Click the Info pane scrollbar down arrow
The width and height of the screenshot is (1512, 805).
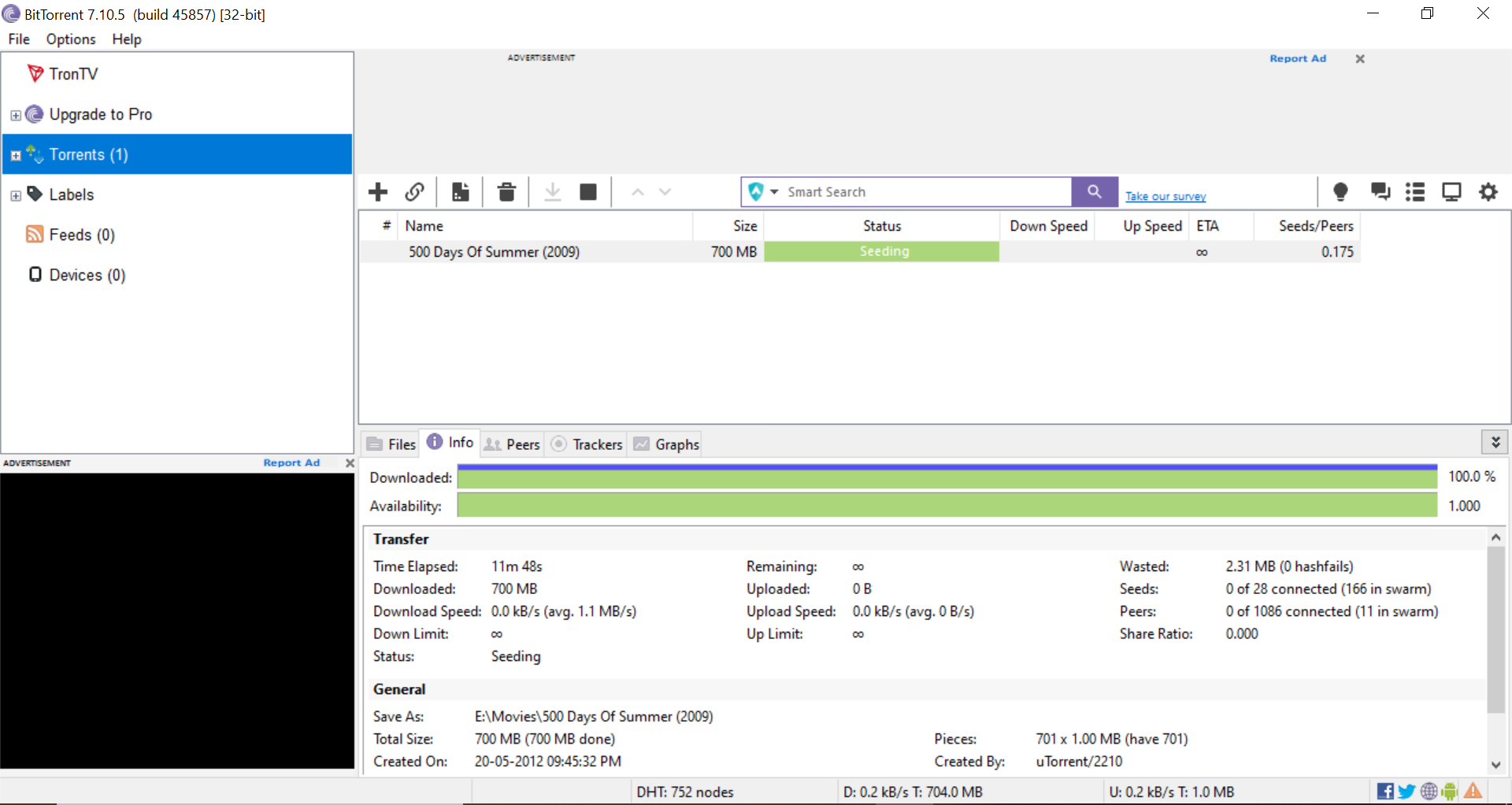(x=1496, y=765)
